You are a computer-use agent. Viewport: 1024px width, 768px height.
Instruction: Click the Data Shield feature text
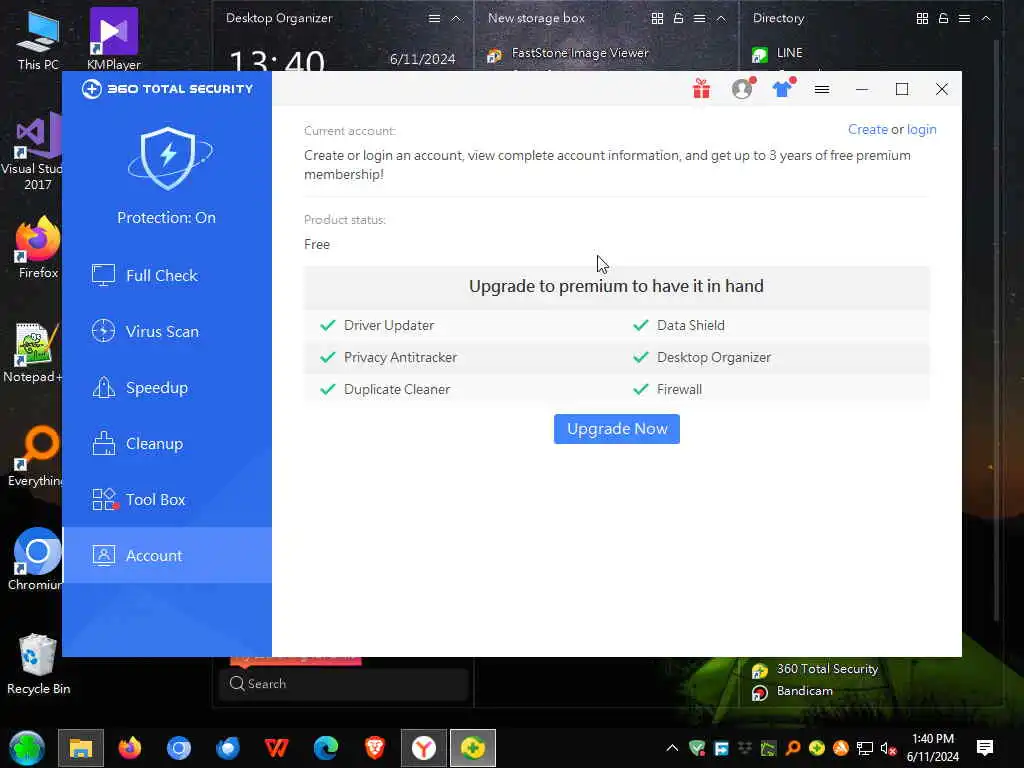690,325
